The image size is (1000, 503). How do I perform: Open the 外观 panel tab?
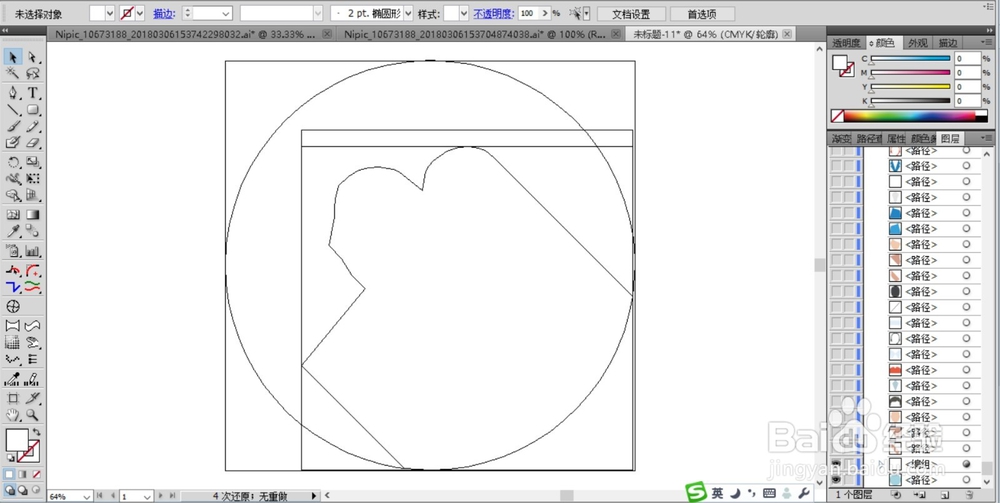pos(918,43)
